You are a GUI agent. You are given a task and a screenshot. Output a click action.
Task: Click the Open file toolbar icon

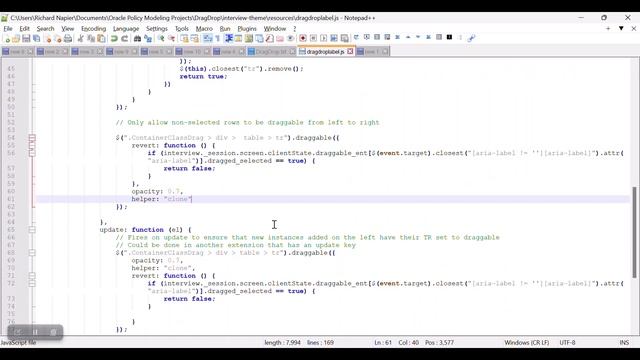(16, 38)
